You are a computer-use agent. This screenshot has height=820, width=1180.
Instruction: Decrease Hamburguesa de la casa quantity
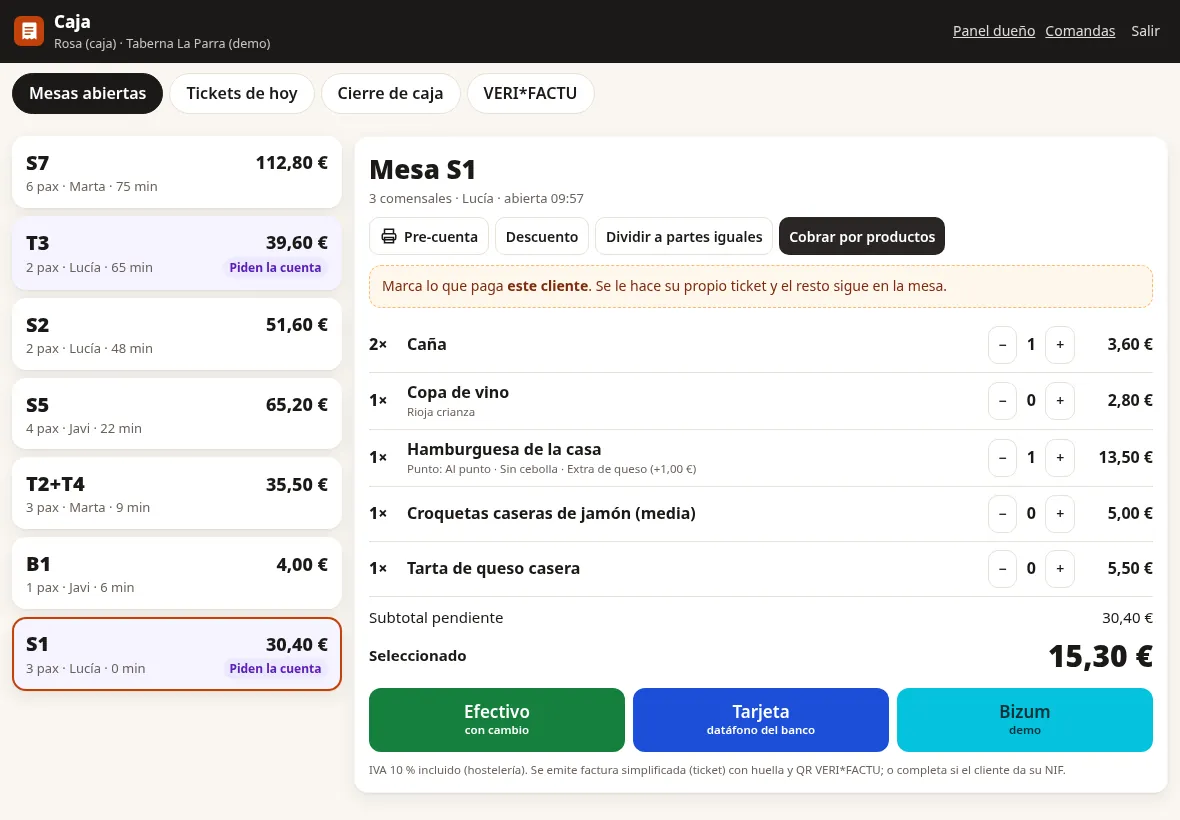point(1002,457)
